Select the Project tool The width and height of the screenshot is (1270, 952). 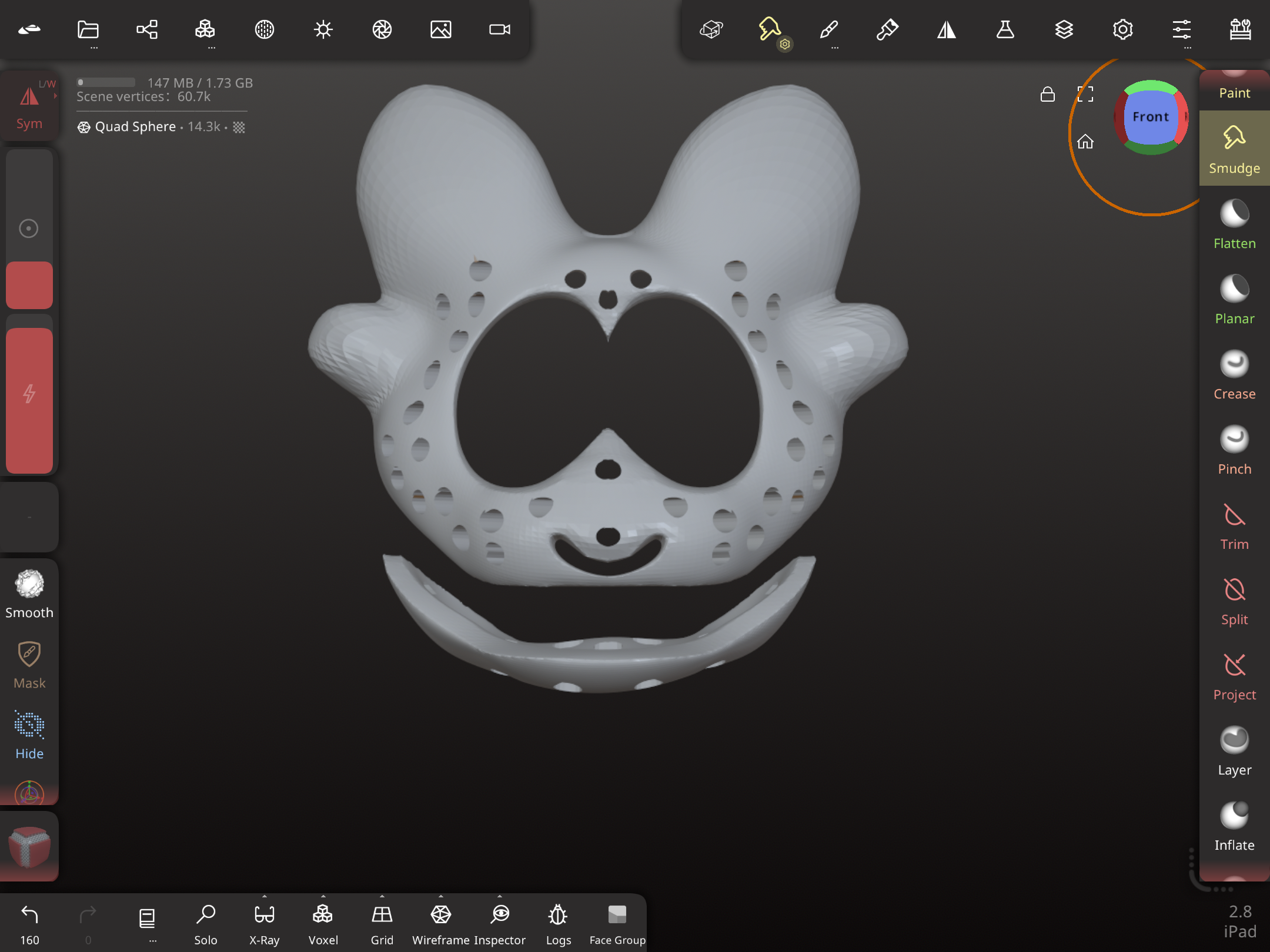(1235, 676)
